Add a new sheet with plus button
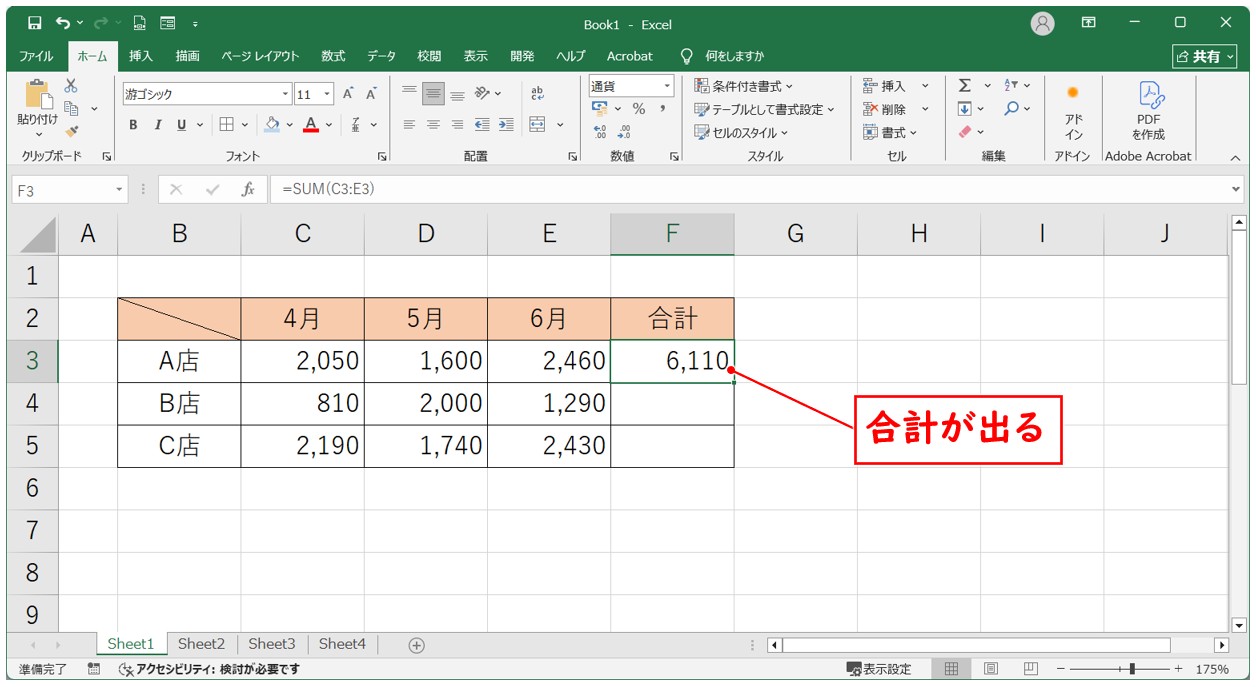This screenshot has width=1256, height=687. 417,645
